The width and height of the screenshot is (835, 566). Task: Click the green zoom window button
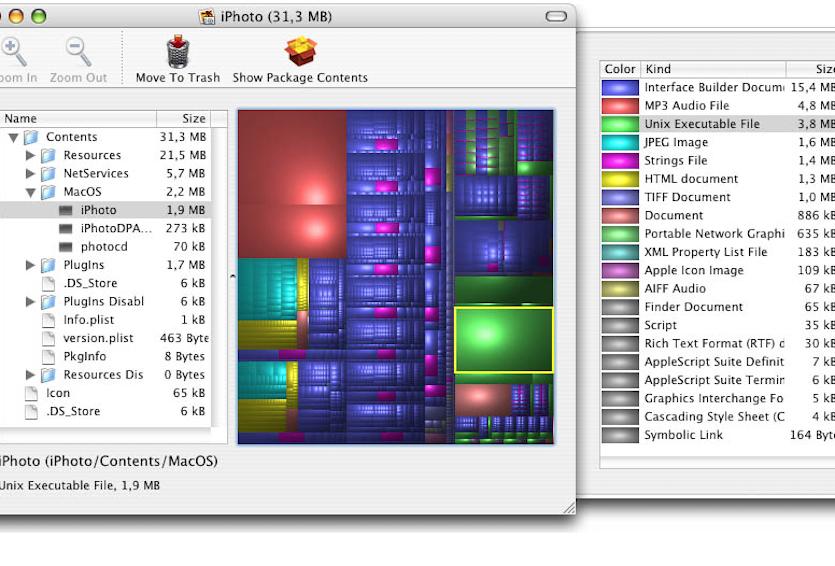[x=38, y=17]
